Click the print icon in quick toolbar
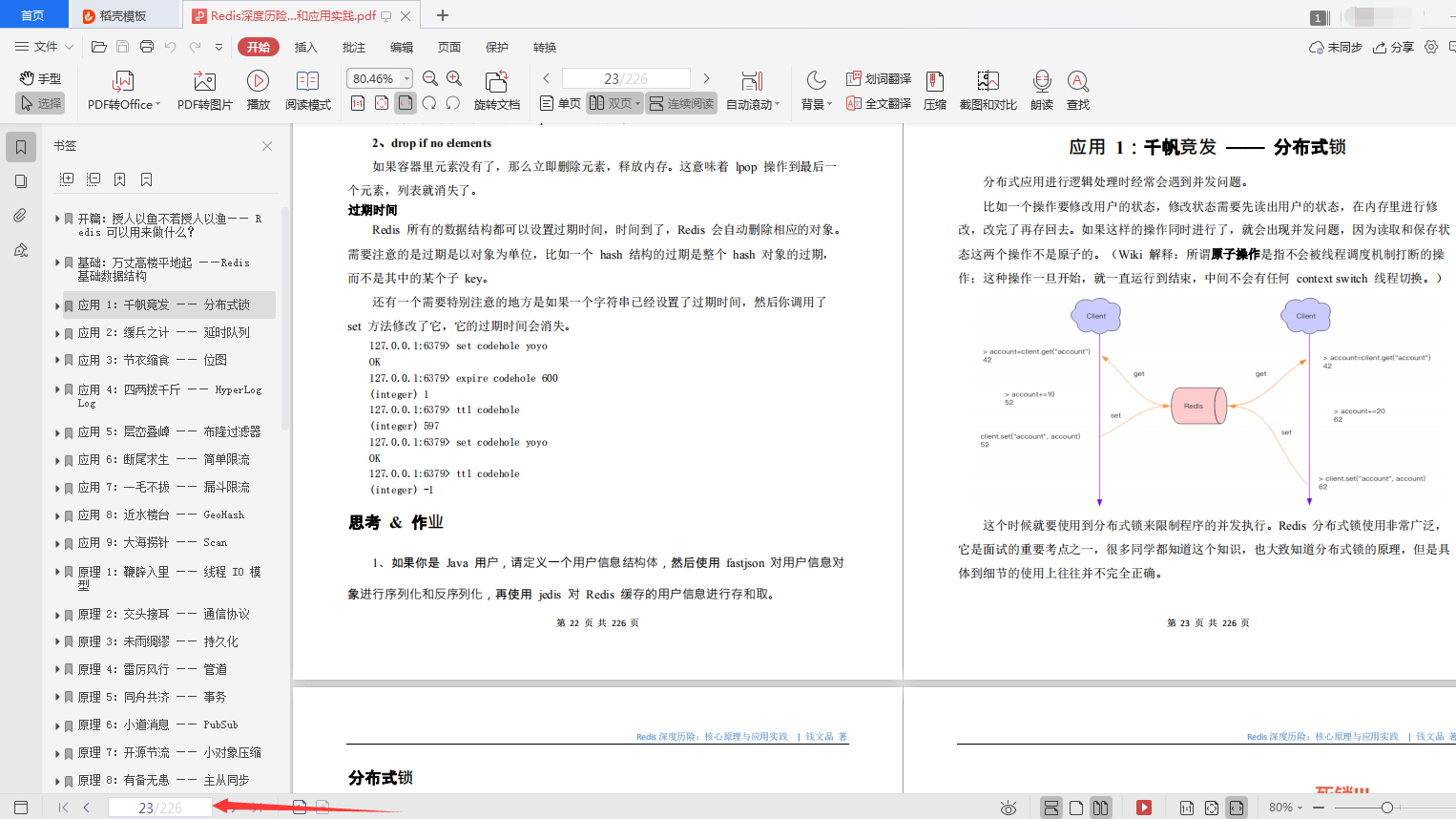The height and width of the screenshot is (819, 1456). point(146,47)
